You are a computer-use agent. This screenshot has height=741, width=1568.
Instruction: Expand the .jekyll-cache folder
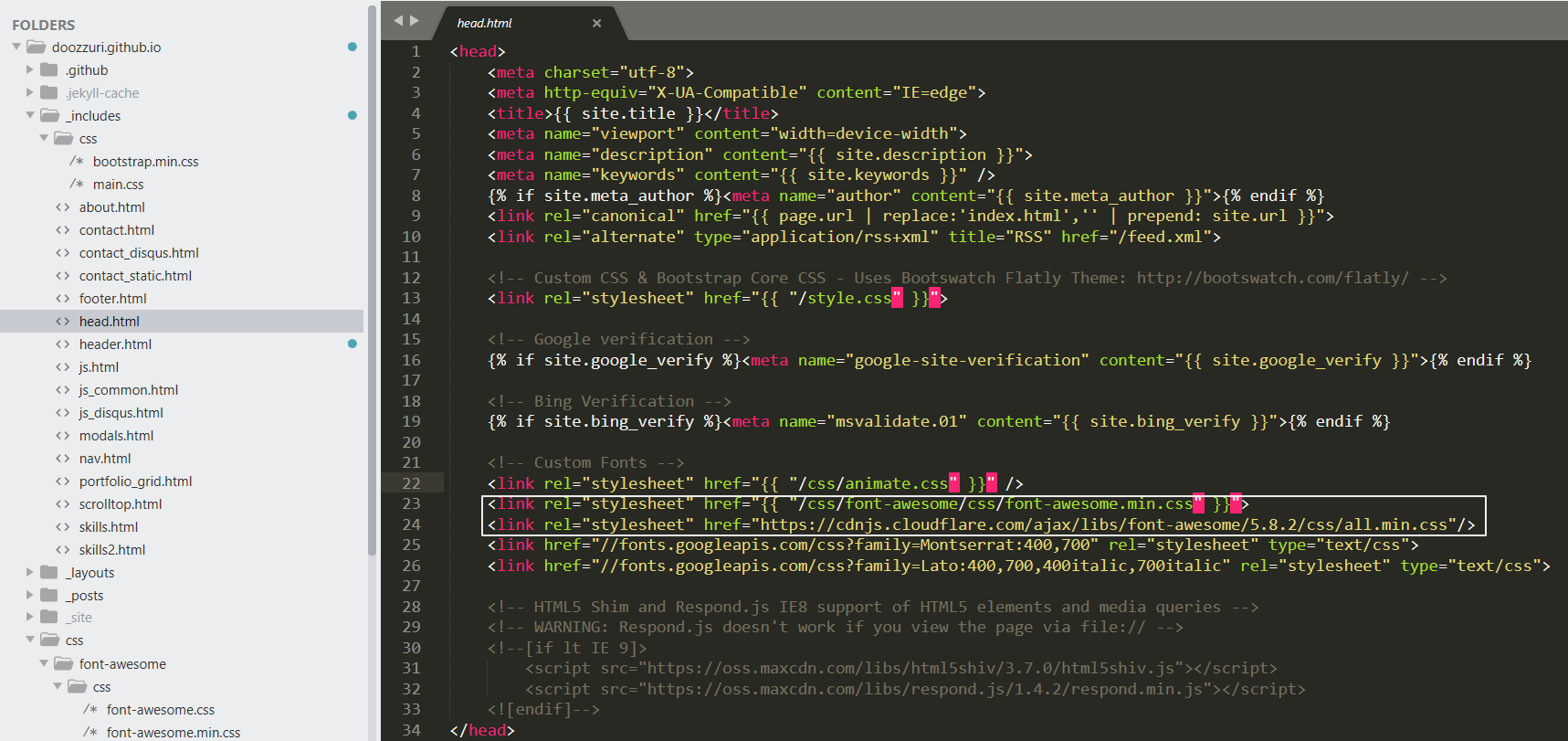(x=30, y=92)
